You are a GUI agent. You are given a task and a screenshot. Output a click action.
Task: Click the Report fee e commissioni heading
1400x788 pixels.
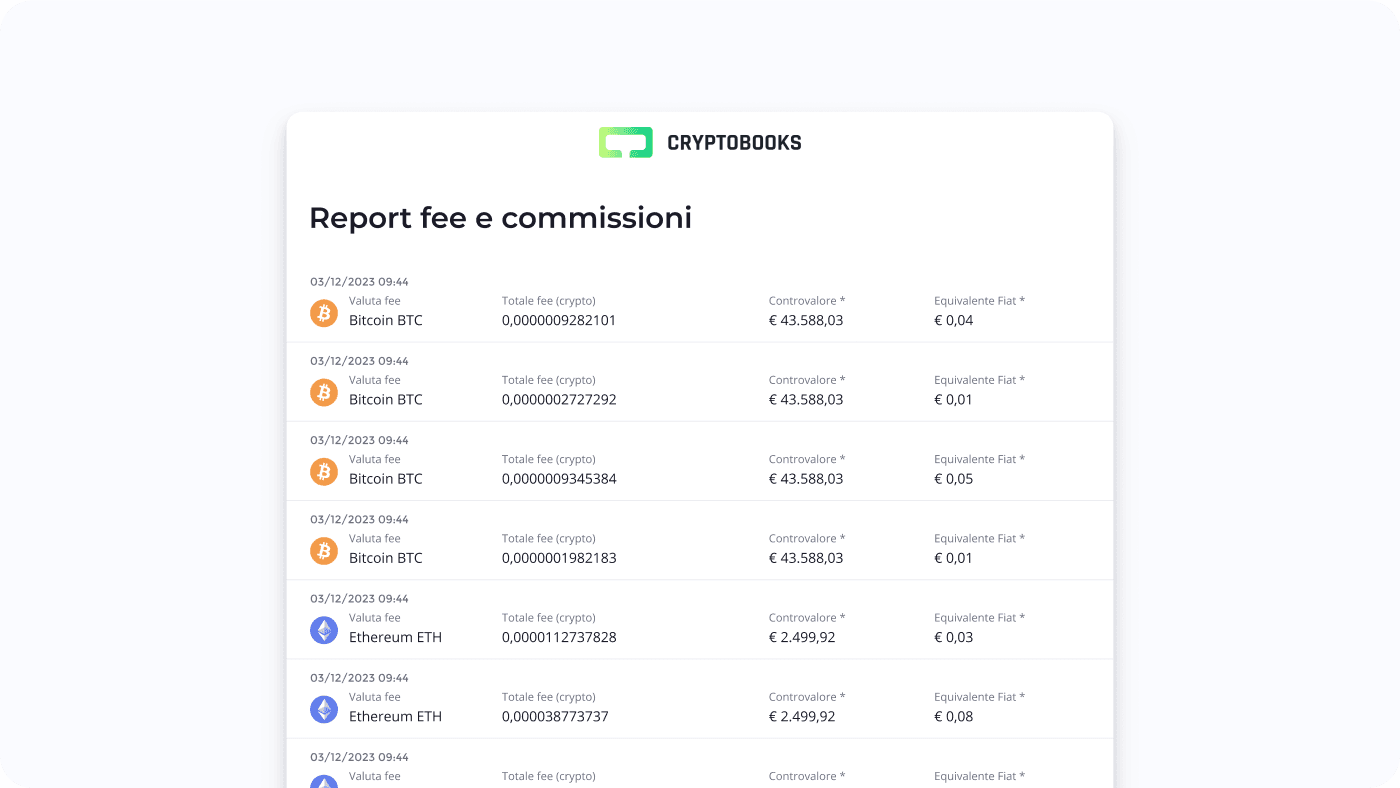click(x=500, y=217)
